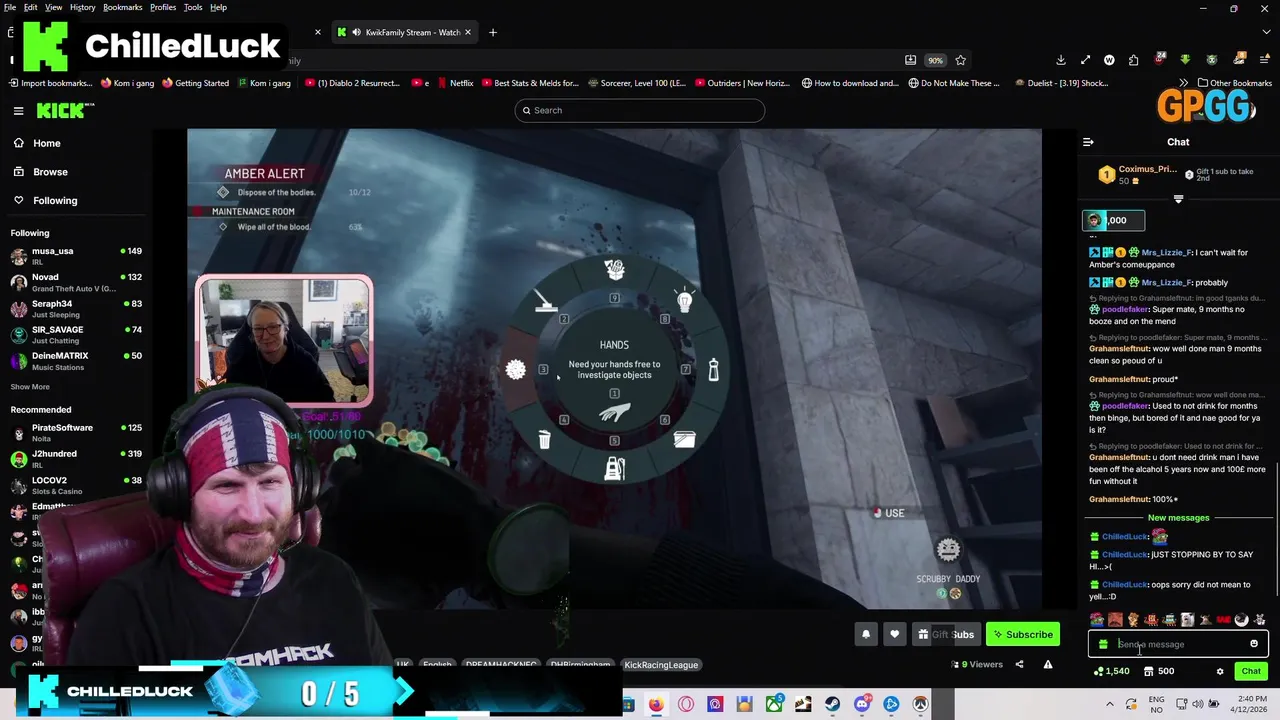Click the green gift icon in chat input
Image resolution: width=1280 pixels, height=720 pixels.
click(x=1103, y=644)
